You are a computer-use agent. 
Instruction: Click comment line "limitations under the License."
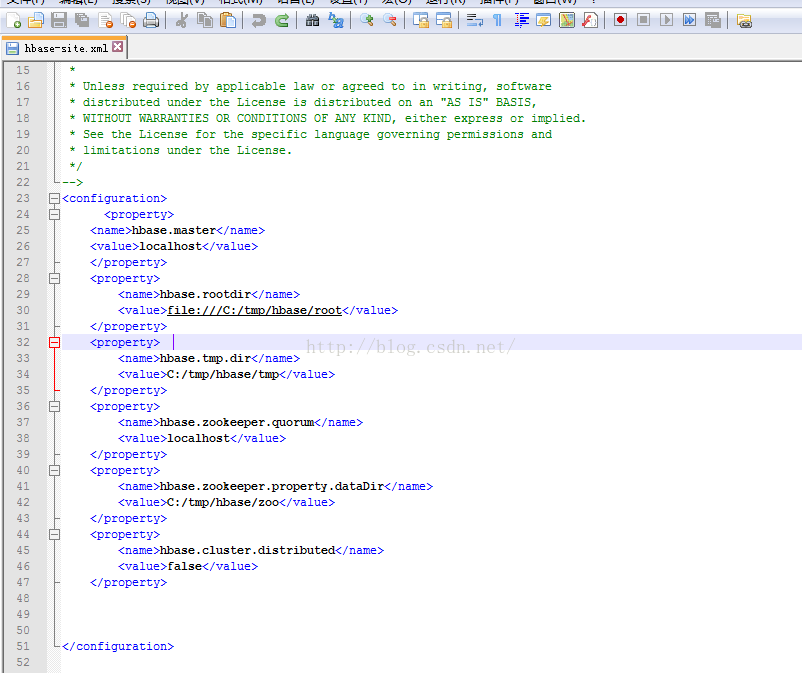point(187,150)
